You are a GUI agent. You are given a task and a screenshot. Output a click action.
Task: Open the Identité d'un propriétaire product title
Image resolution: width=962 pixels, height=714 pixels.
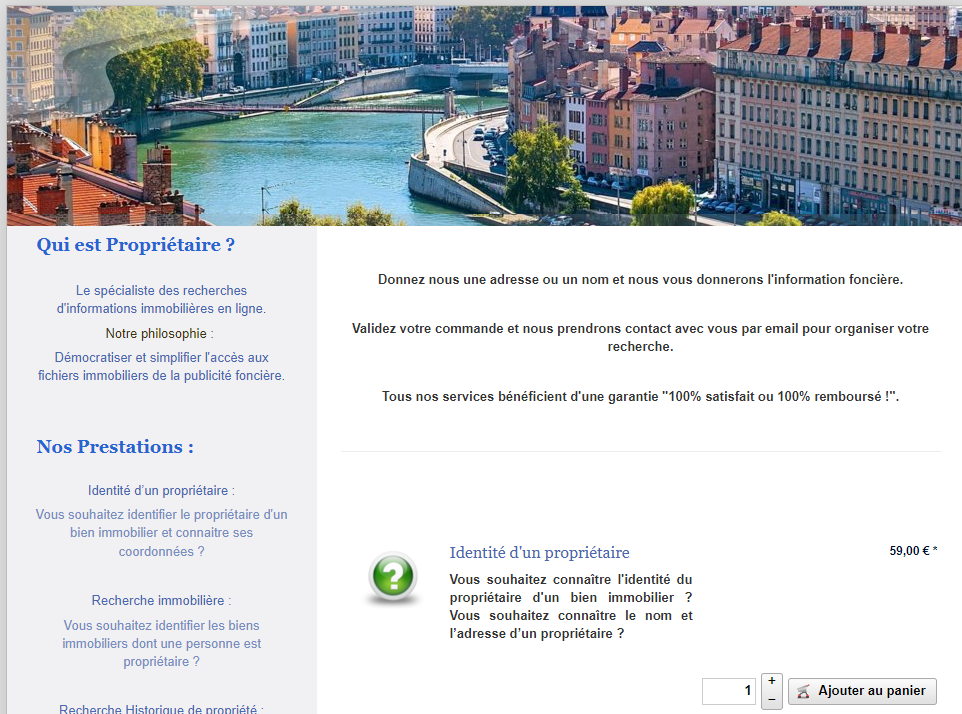click(539, 553)
